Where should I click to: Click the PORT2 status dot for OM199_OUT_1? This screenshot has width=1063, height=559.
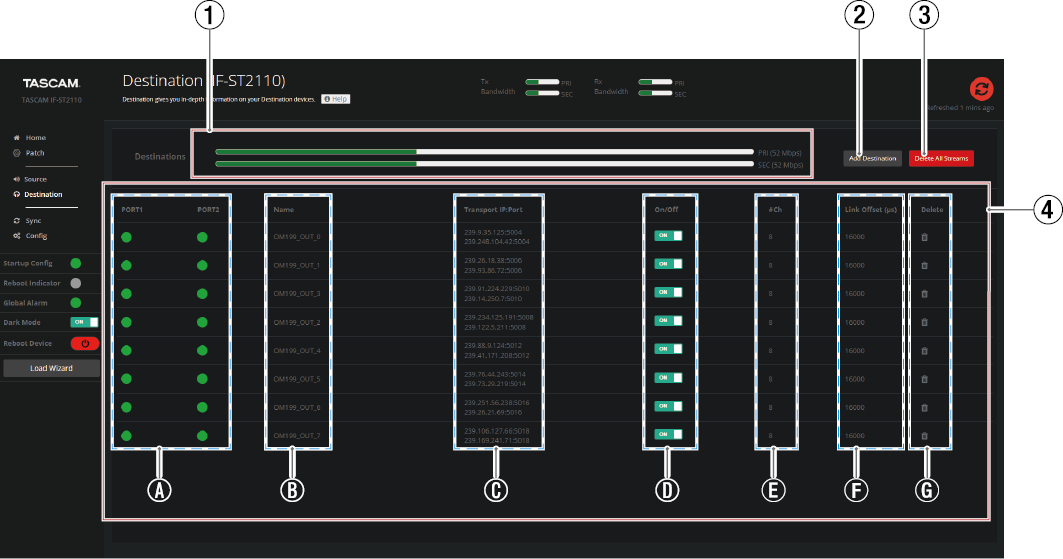tap(202, 266)
